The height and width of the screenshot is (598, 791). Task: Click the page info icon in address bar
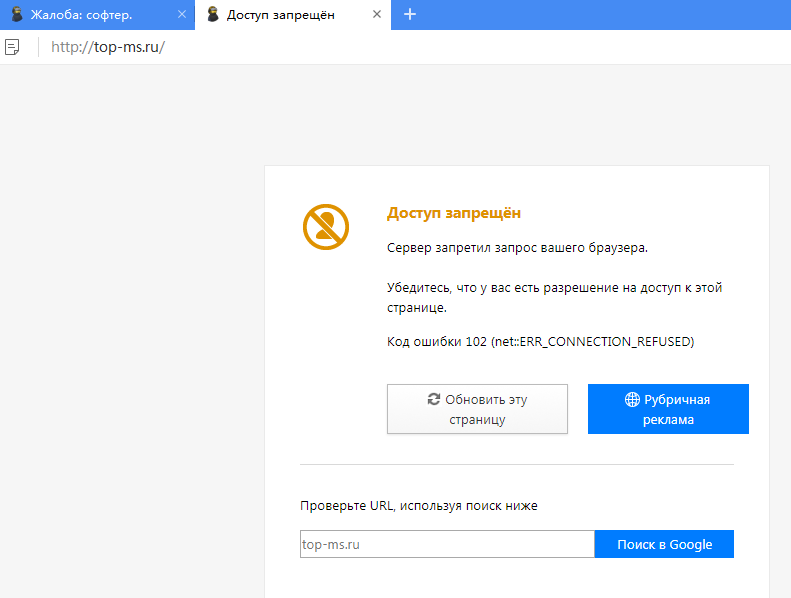pos(12,47)
